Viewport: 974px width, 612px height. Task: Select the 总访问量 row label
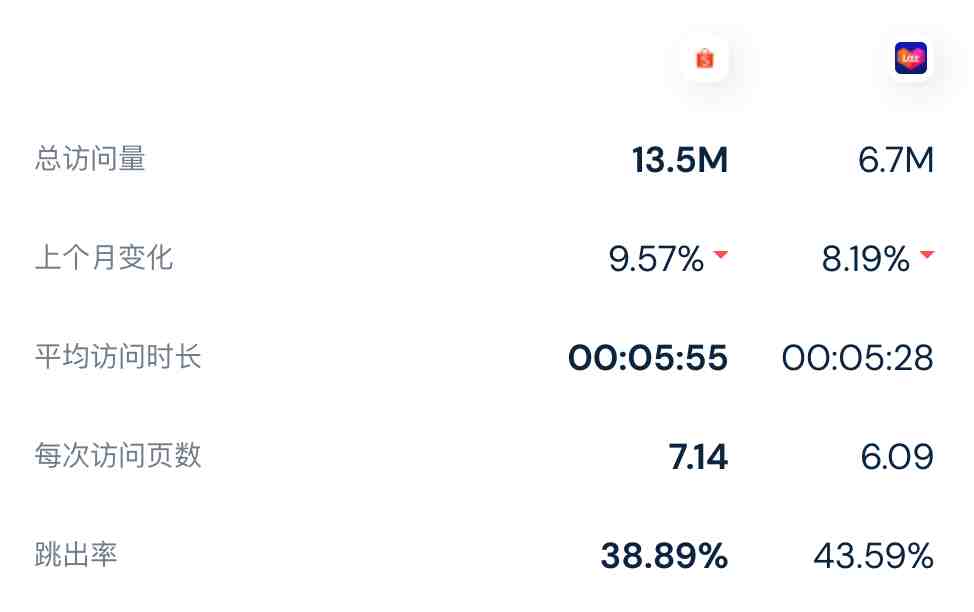tap(90, 158)
